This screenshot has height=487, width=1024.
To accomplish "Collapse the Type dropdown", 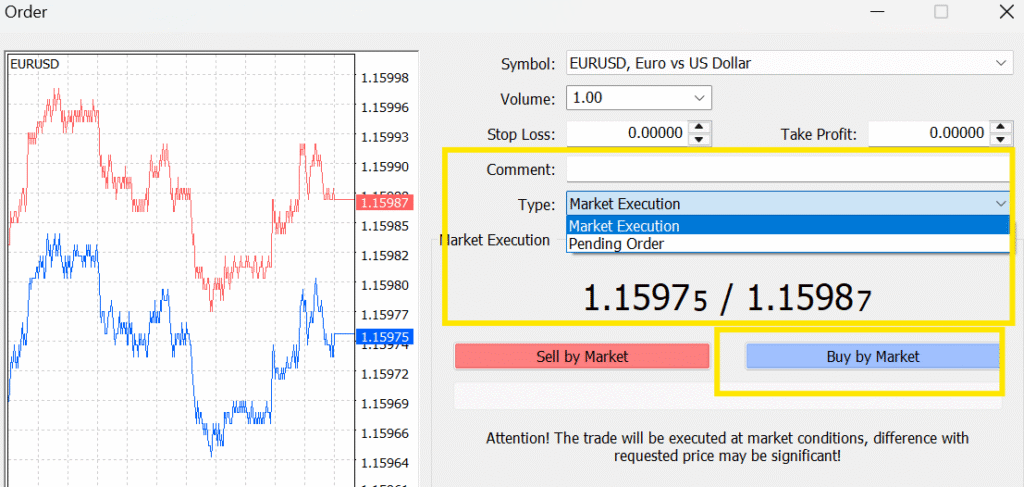I will point(1000,203).
